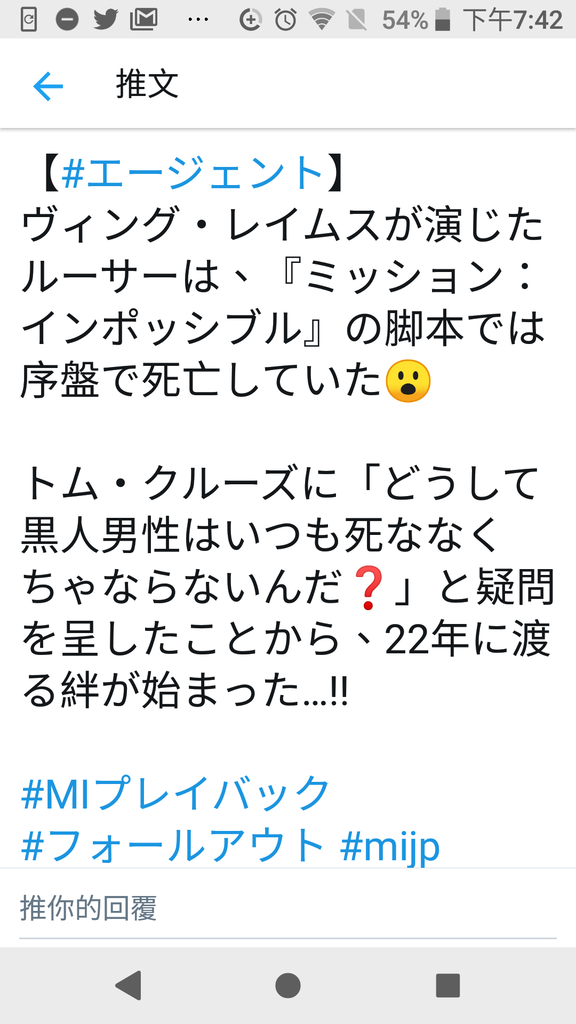The height and width of the screenshot is (1024, 576).
Task: Open the #フォールアウト hashtag link
Action: 172,845
